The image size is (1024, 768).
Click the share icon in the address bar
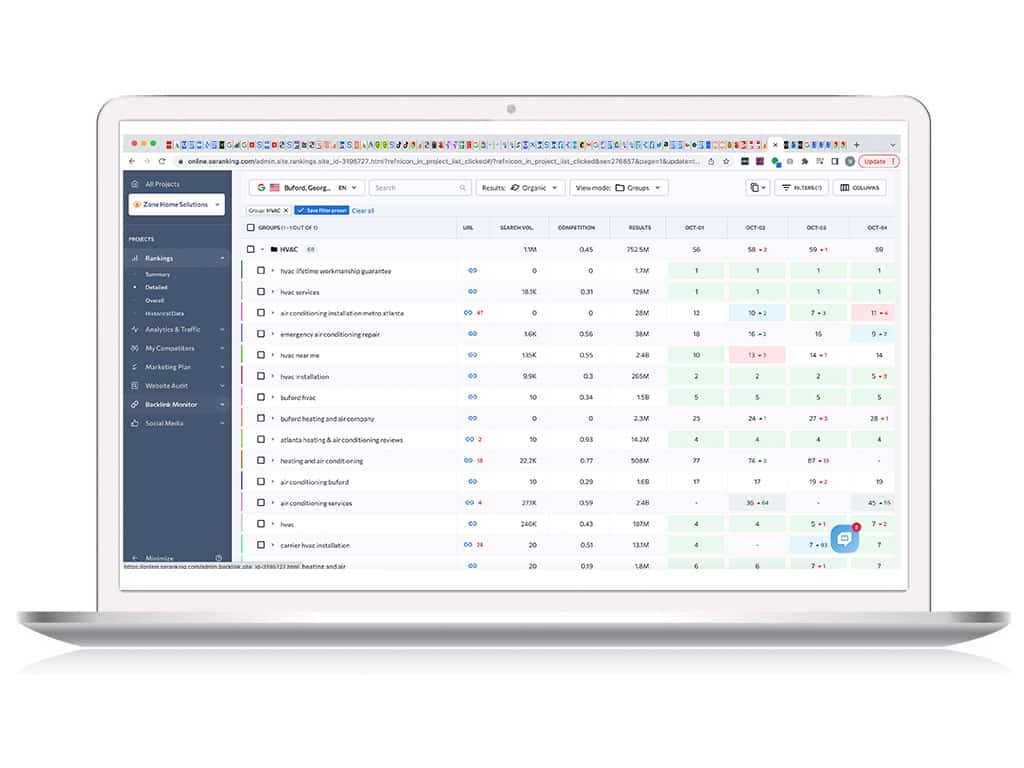[x=711, y=161]
